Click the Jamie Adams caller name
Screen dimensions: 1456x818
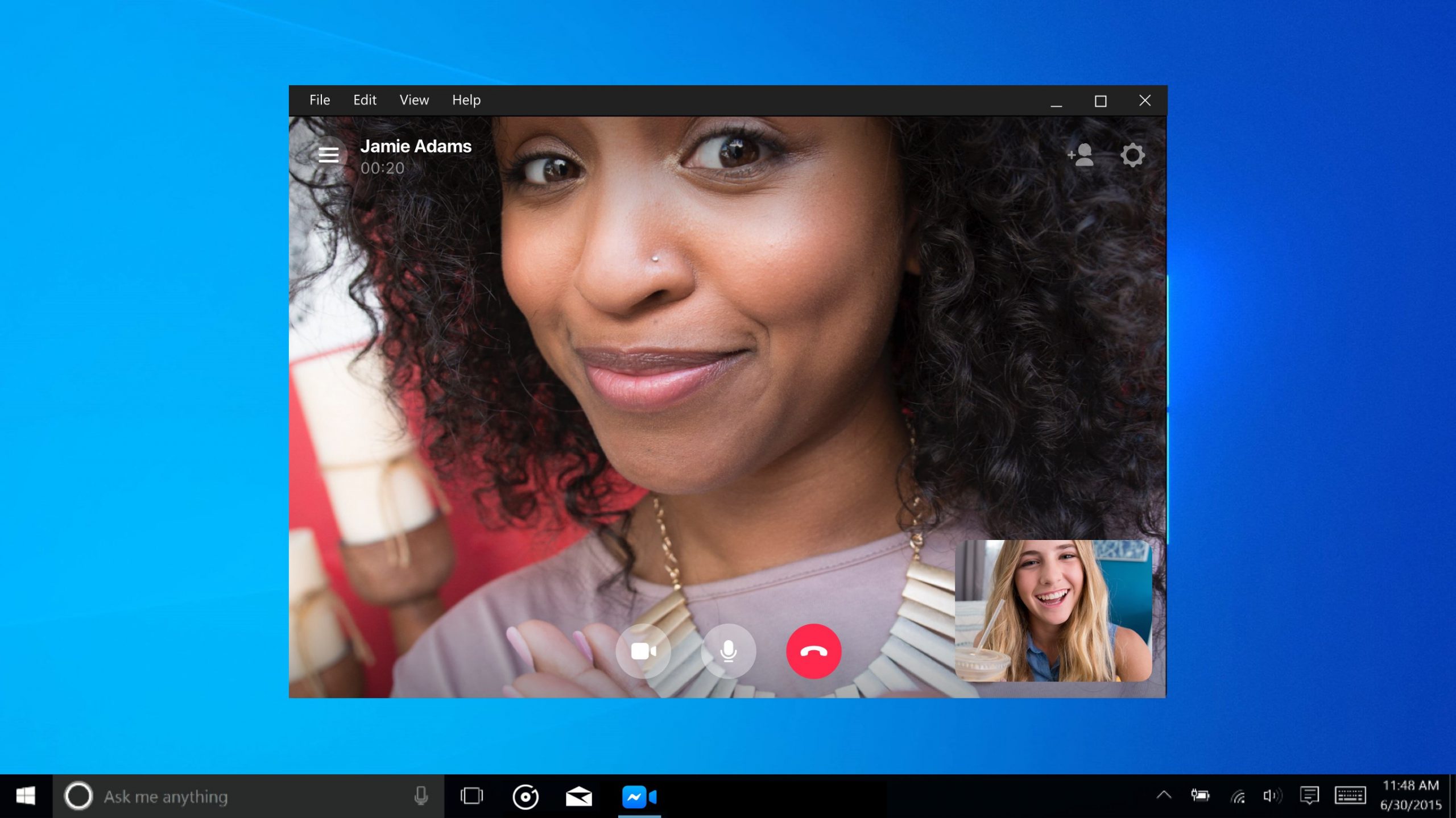point(416,146)
